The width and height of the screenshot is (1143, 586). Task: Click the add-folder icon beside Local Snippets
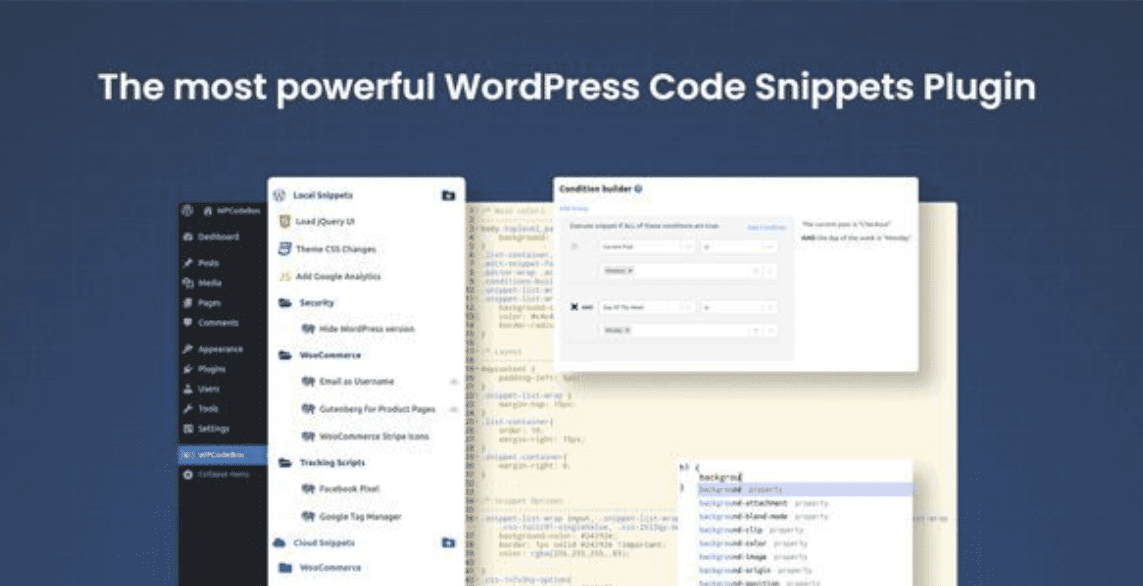click(448, 196)
